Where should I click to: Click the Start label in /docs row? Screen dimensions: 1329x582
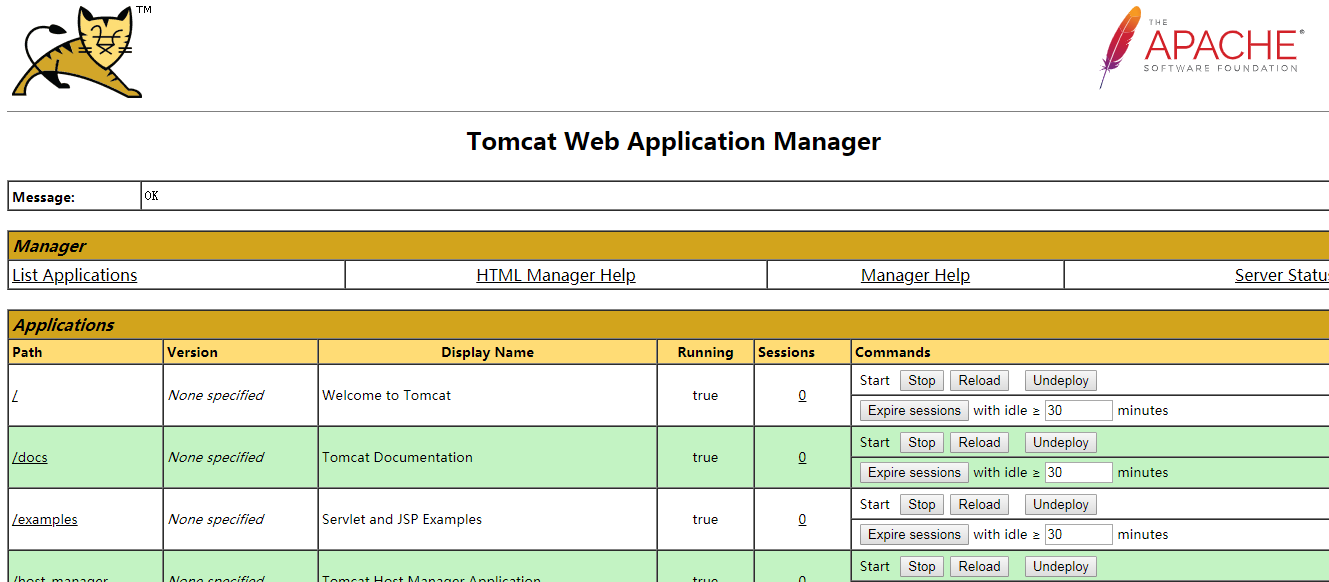874,442
